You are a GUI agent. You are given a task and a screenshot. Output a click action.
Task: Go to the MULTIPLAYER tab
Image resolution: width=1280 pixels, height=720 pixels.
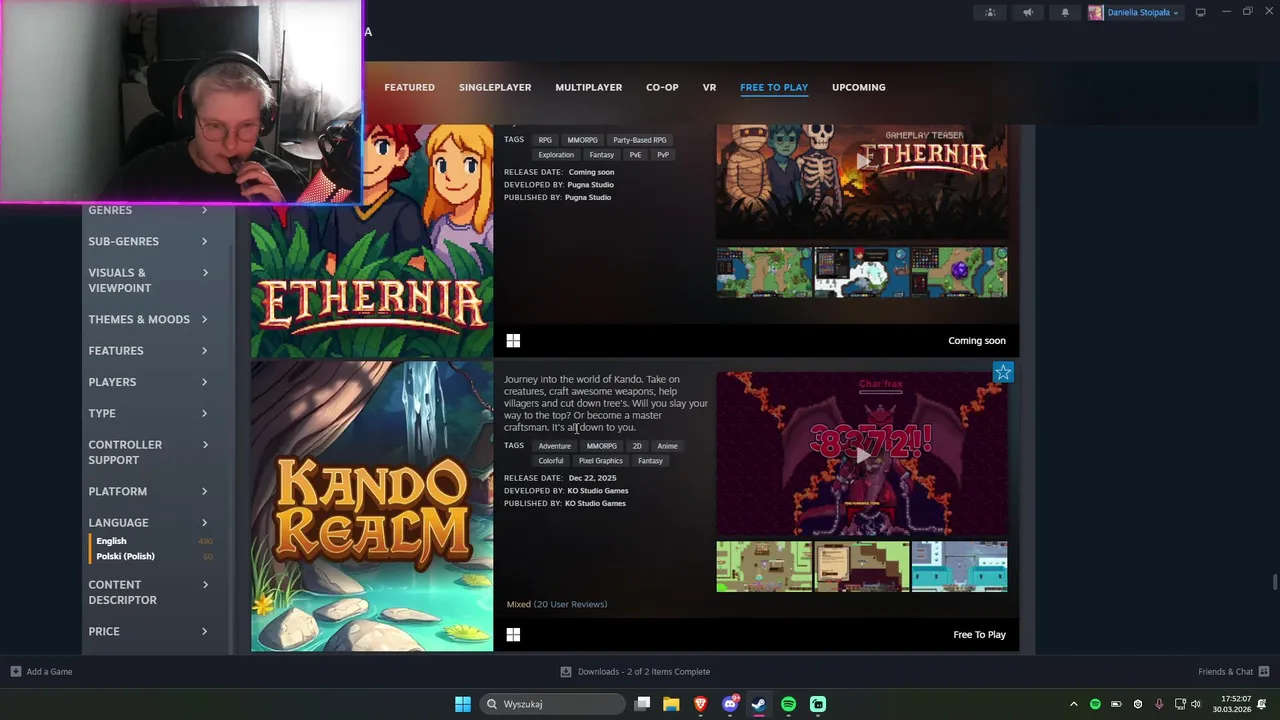coord(588,87)
